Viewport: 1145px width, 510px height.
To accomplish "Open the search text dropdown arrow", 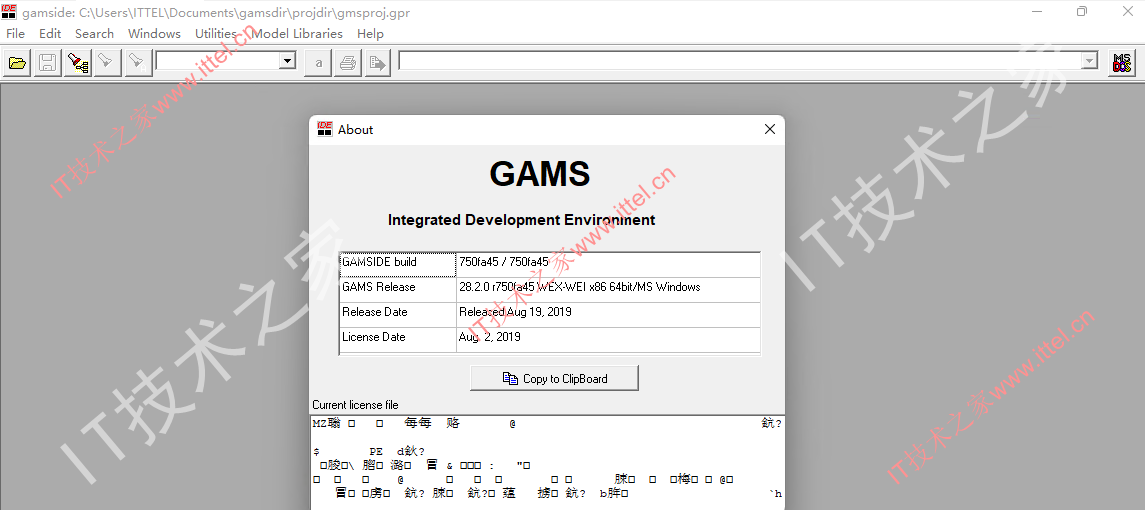I will point(287,61).
